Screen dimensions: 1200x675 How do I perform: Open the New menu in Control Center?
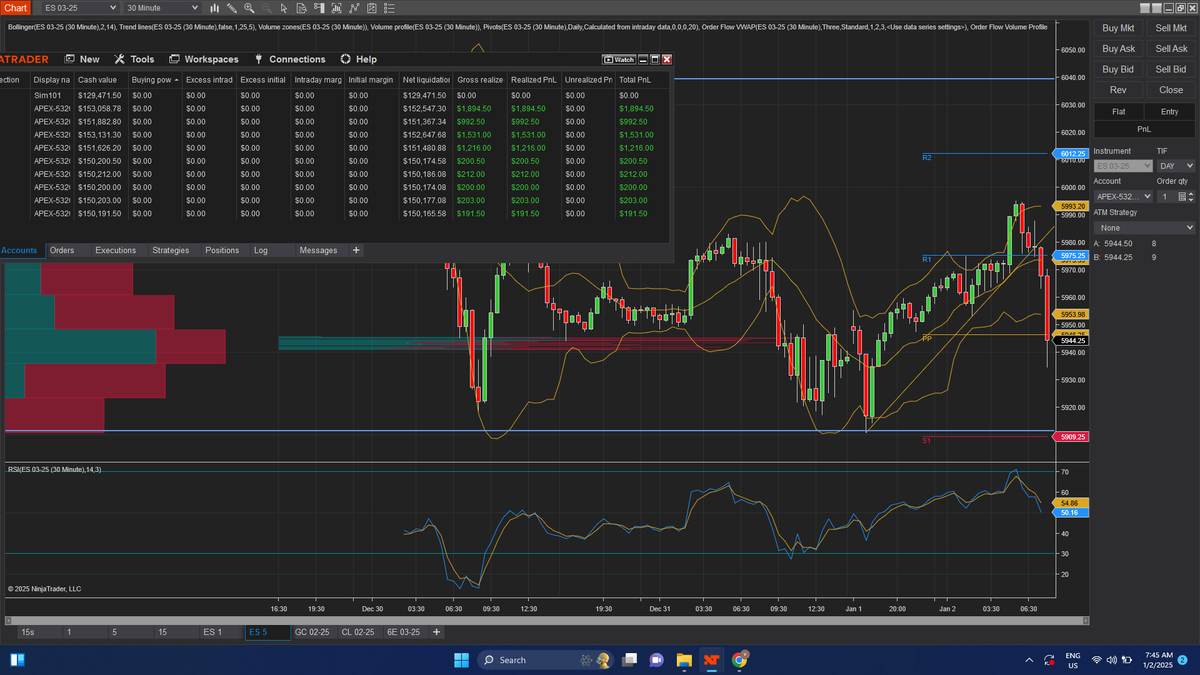click(80, 59)
